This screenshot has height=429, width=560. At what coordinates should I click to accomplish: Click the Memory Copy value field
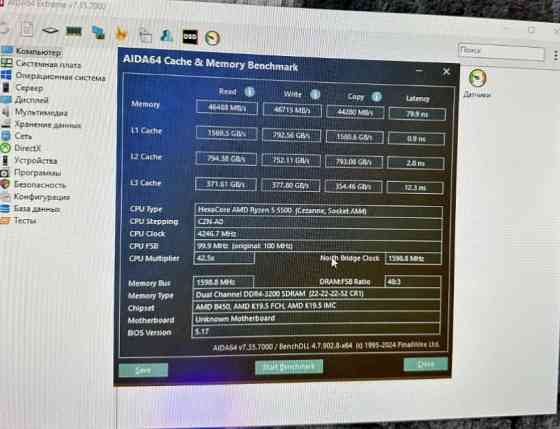pos(355,112)
